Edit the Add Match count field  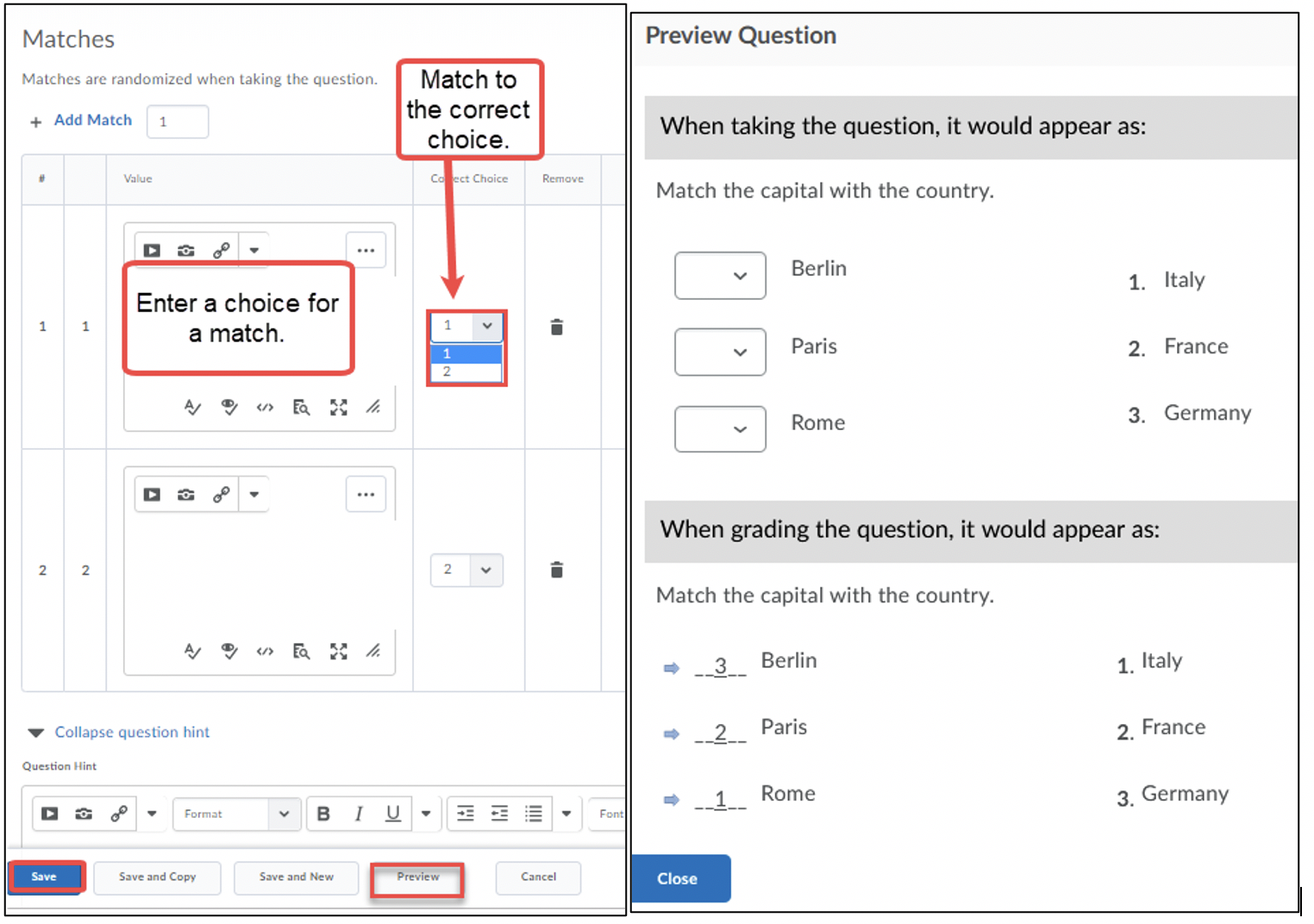point(177,122)
